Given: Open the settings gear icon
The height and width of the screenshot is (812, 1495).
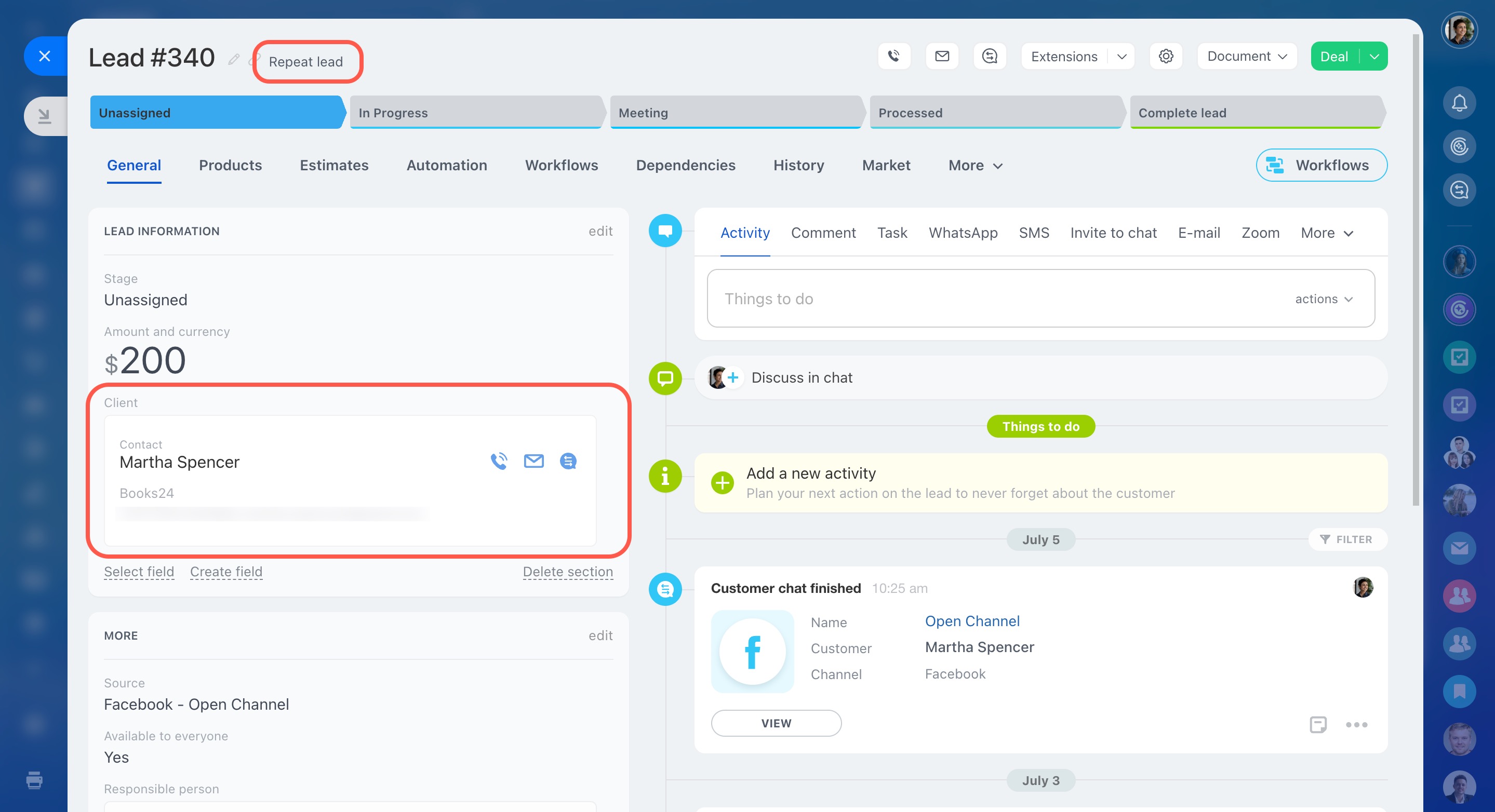Looking at the screenshot, I should [x=1166, y=56].
